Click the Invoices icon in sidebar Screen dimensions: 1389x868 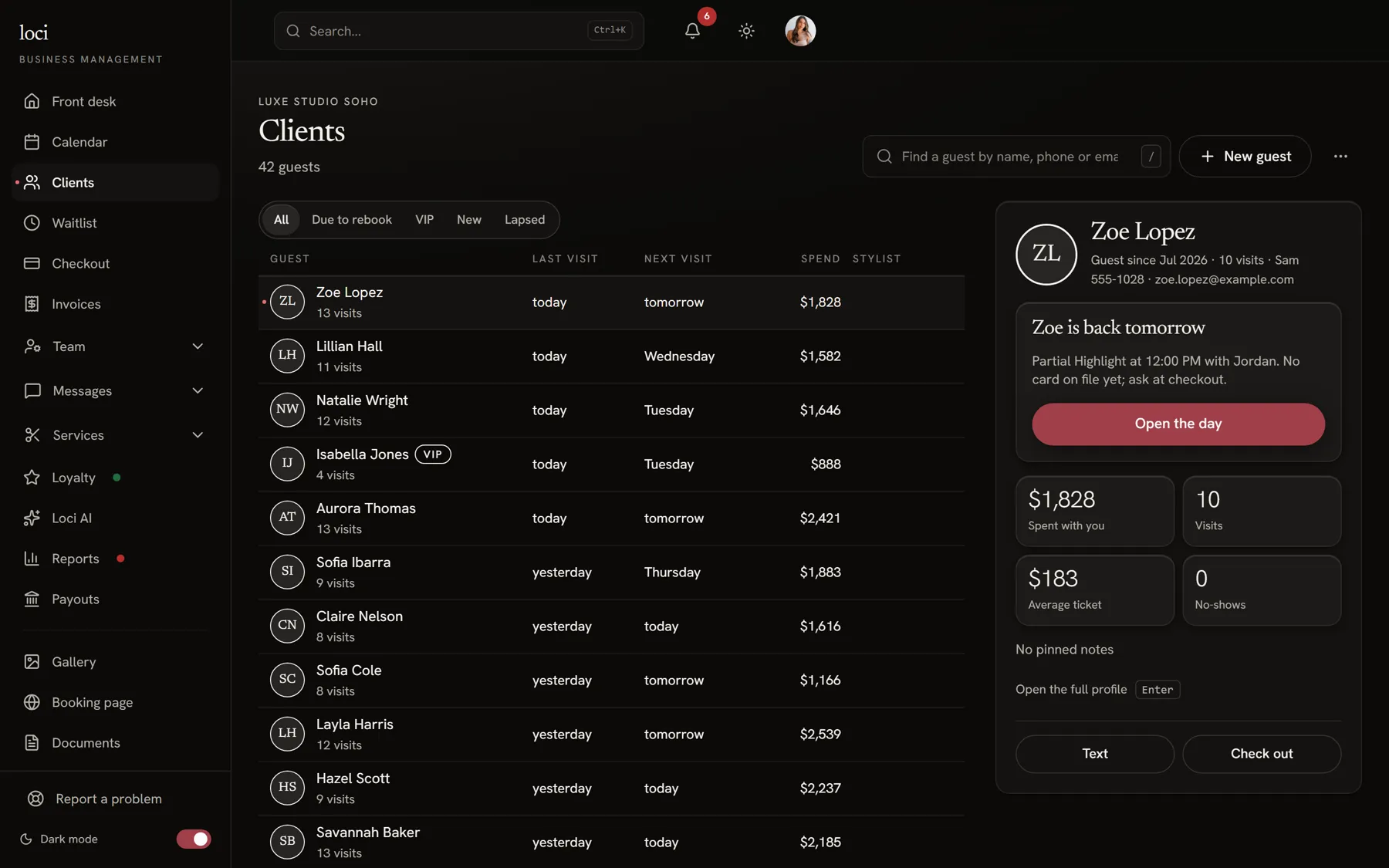point(32,304)
